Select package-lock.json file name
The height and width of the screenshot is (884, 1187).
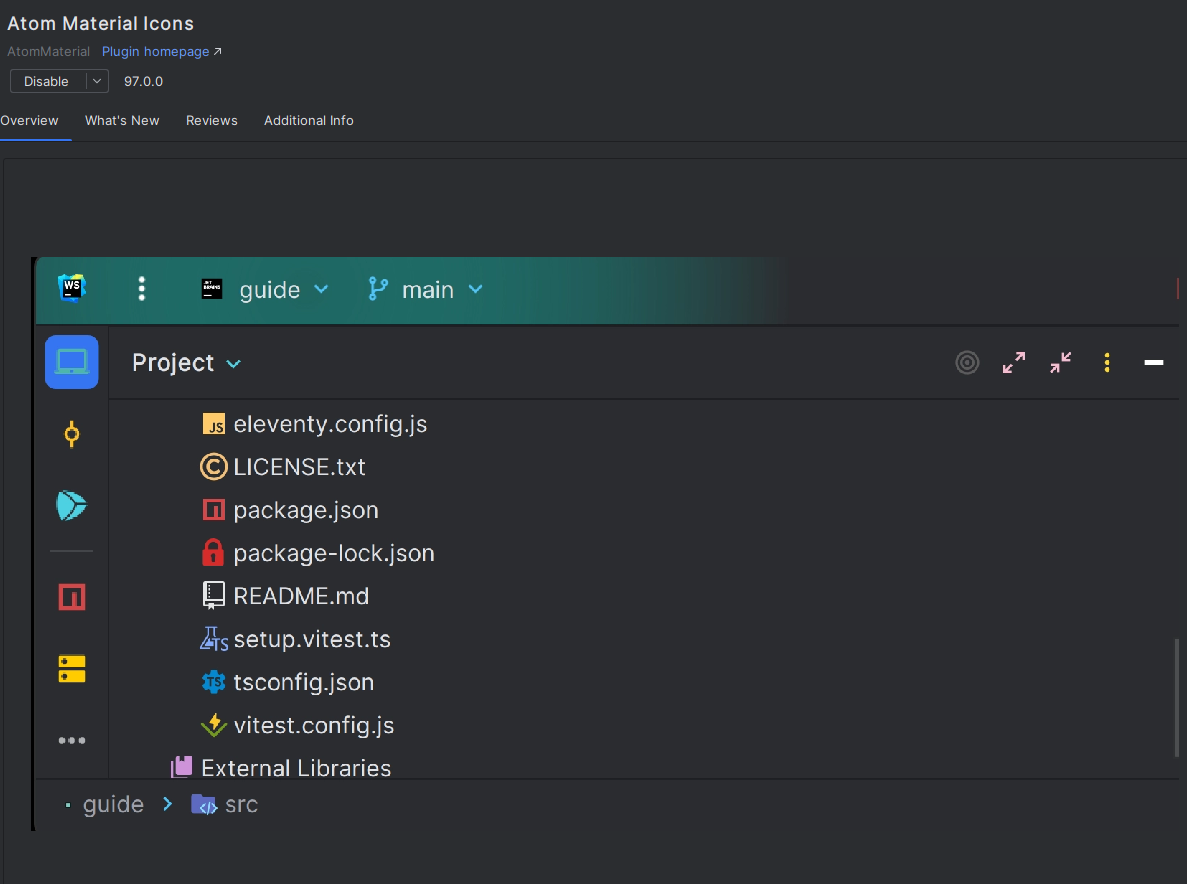point(334,553)
